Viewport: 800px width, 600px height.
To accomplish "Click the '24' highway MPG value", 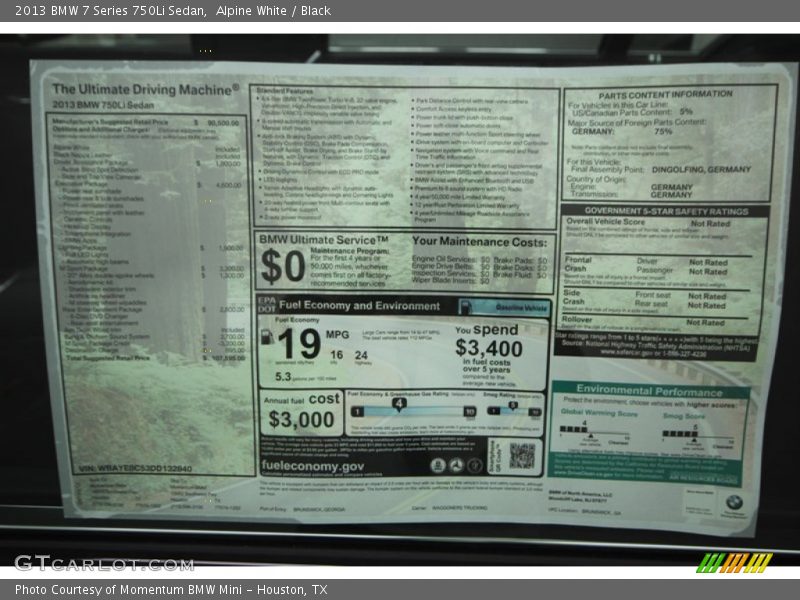I will (361, 355).
